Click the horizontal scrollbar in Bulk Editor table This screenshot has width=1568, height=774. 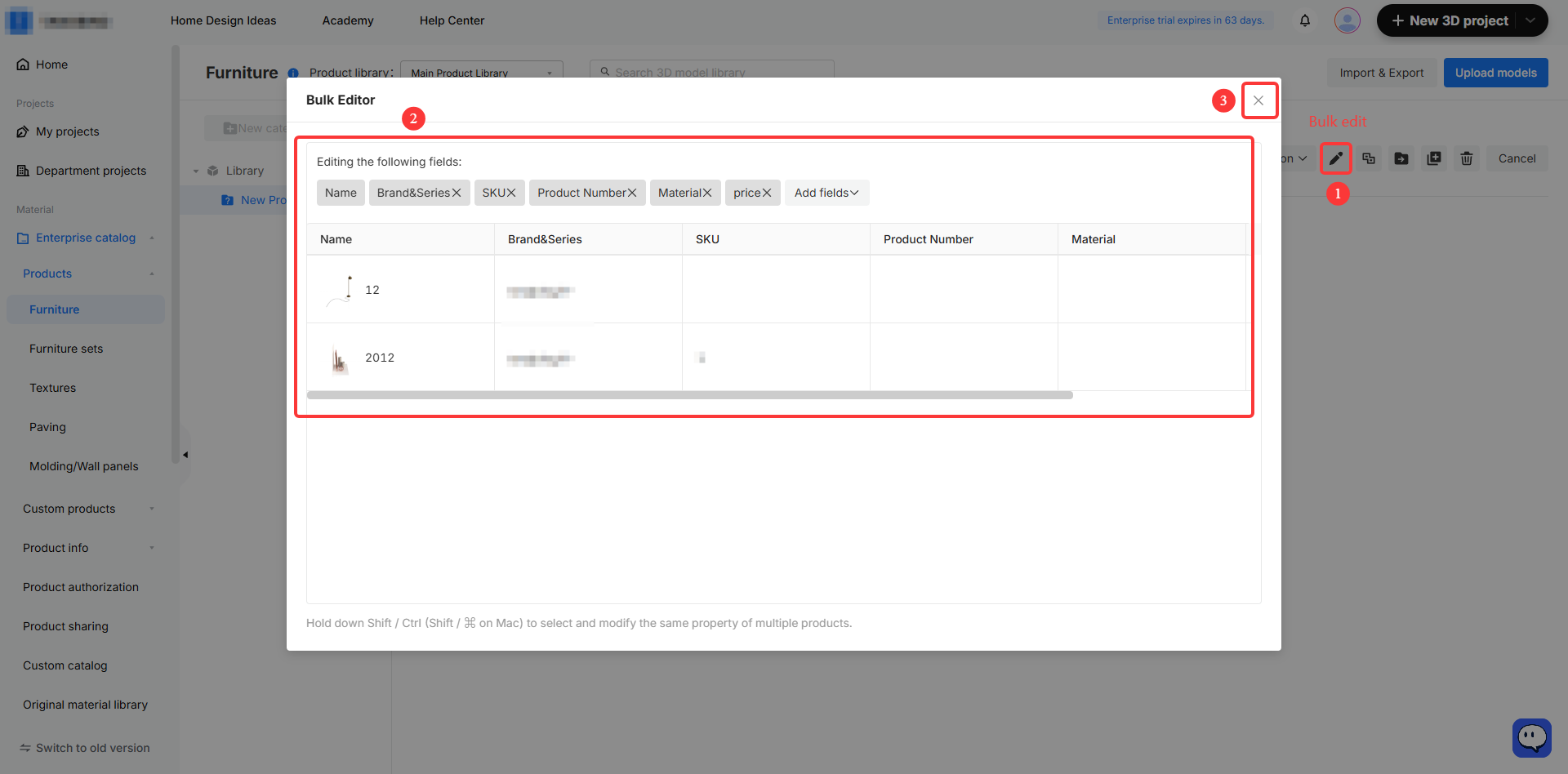[x=690, y=395]
